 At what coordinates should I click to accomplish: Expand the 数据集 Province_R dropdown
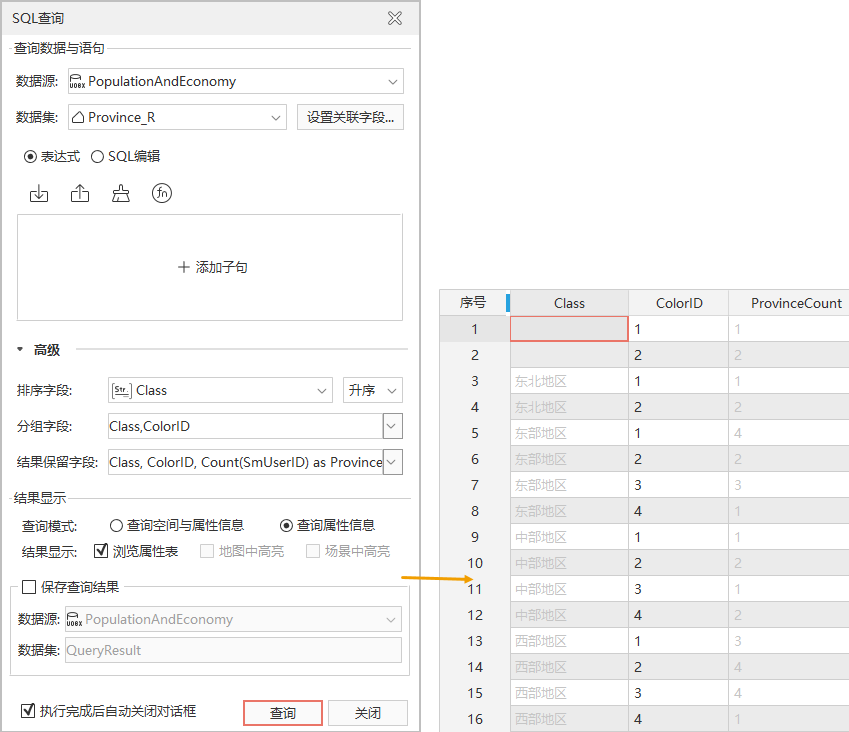276,118
